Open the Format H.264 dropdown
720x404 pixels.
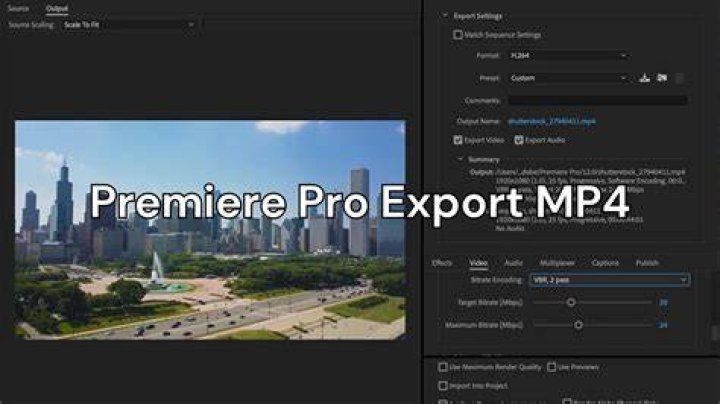[568, 56]
